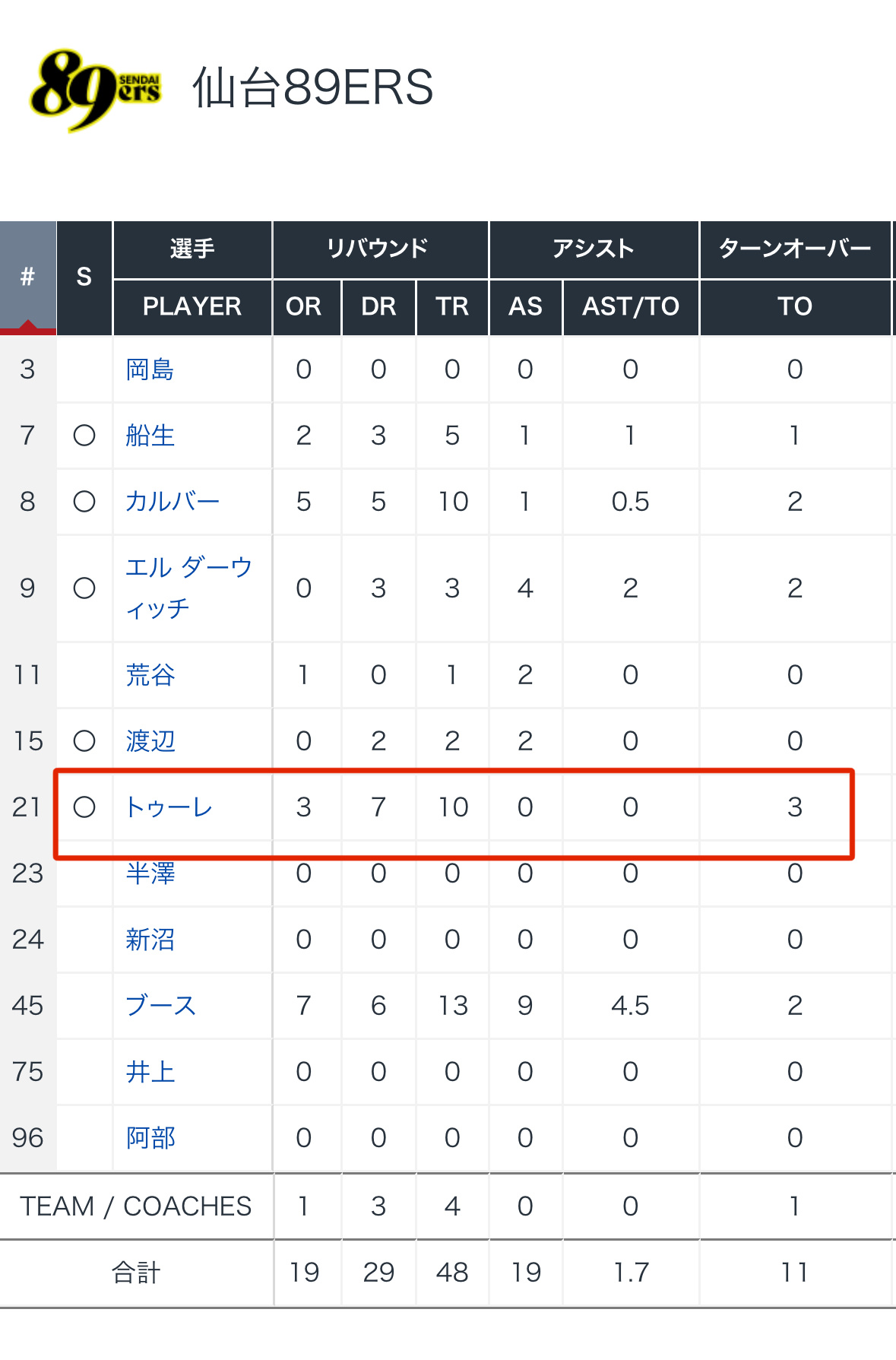
Task: Sort by the AST/TO column header
Action: pyautogui.click(x=631, y=306)
